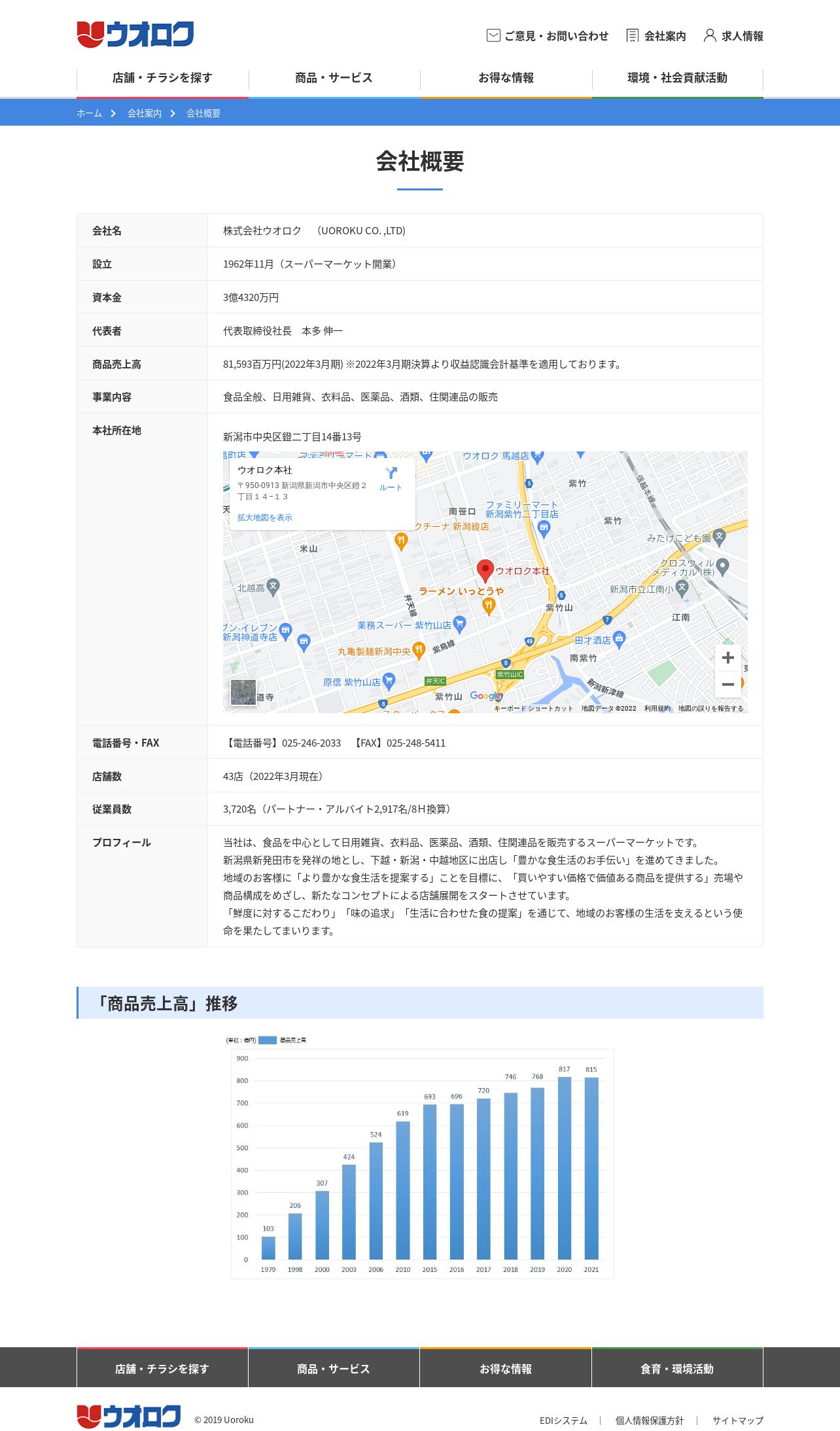This screenshot has height=1431, width=840.
Task: Click the 2020 bar labelled 817
Action: [x=565, y=1168]
